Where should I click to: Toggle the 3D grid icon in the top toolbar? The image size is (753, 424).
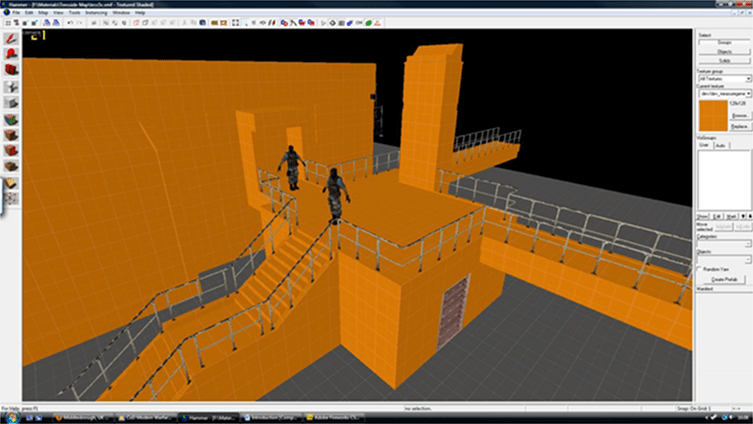pyautogui.click(x=17, y=23)
